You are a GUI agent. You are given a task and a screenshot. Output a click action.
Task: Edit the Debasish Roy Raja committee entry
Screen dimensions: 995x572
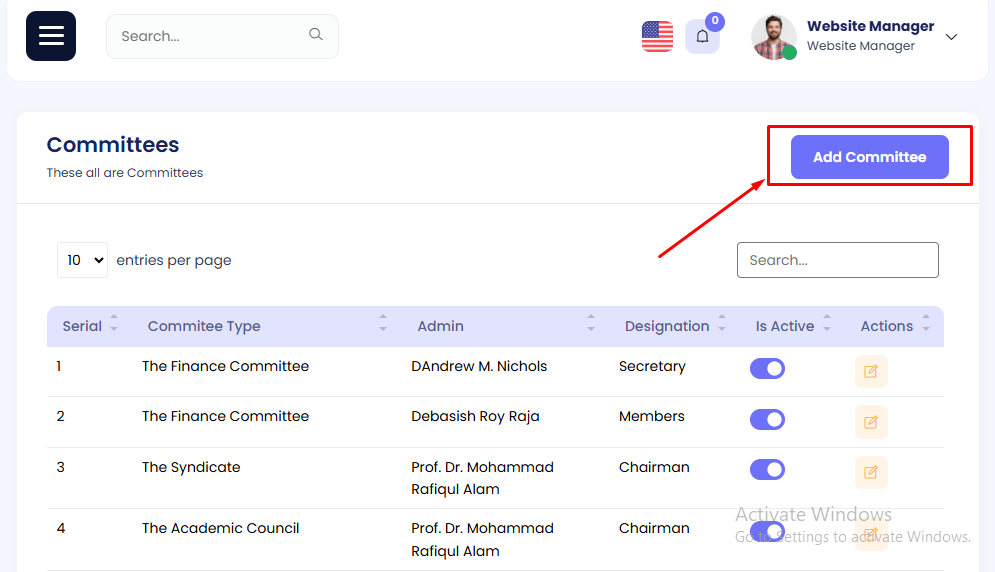point(871,422)
